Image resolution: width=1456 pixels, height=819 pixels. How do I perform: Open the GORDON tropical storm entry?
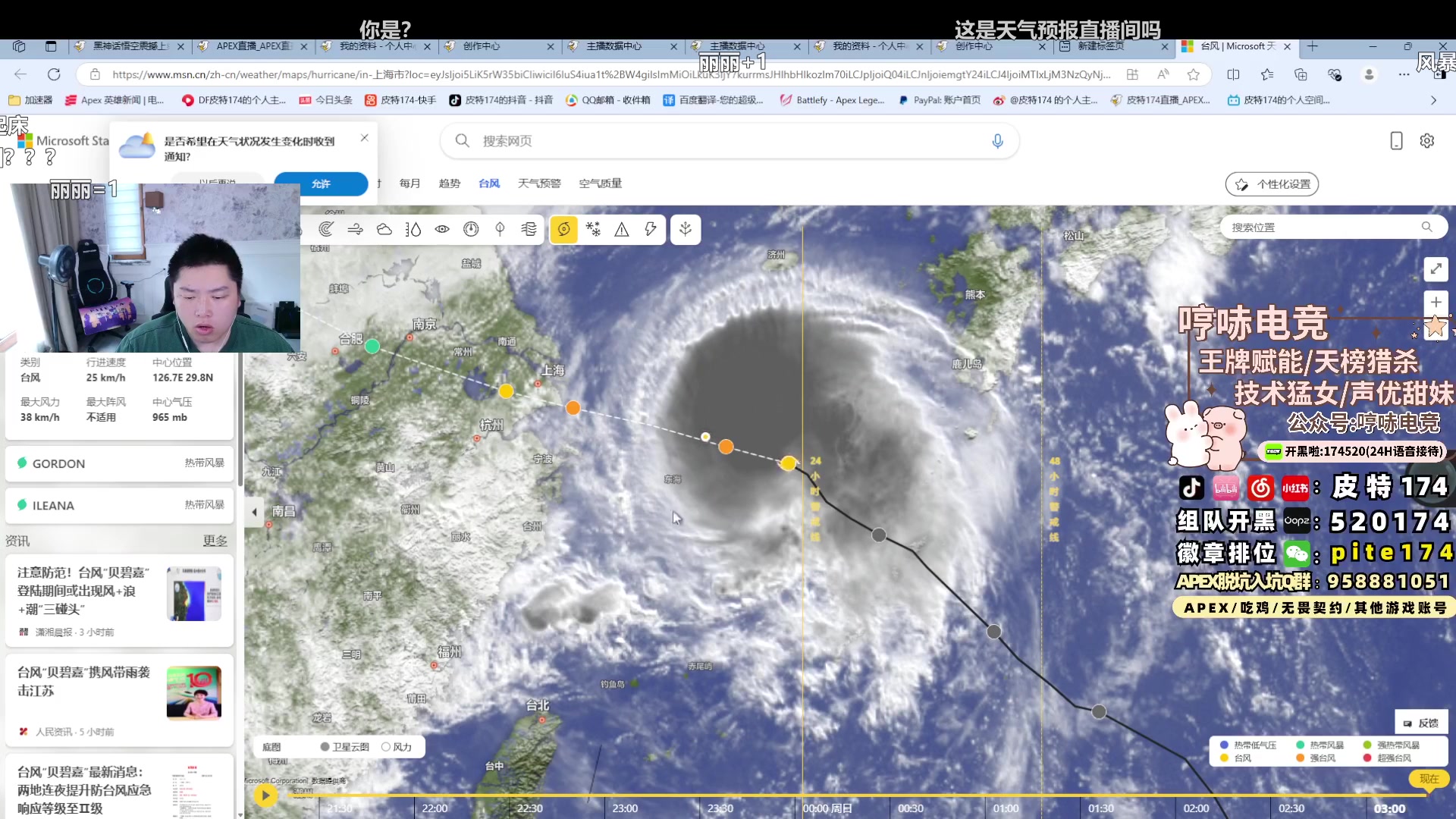click(120, 463)
